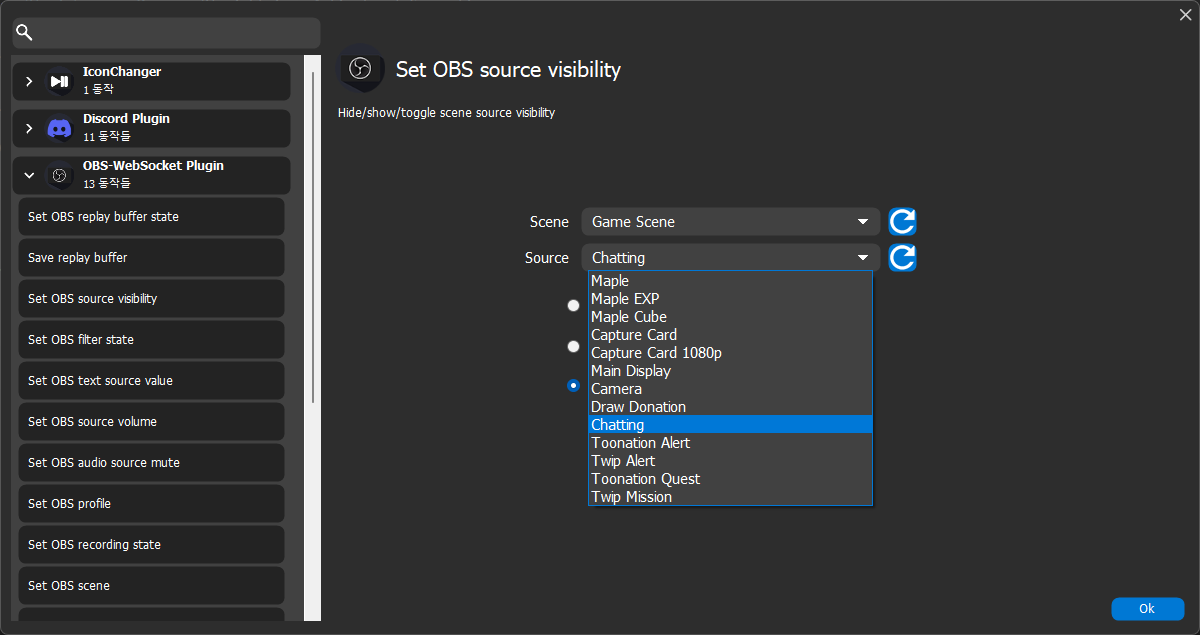Click the already-selected bottom radio button
This screenshot has width=1200, height=635.
point(573,385)
